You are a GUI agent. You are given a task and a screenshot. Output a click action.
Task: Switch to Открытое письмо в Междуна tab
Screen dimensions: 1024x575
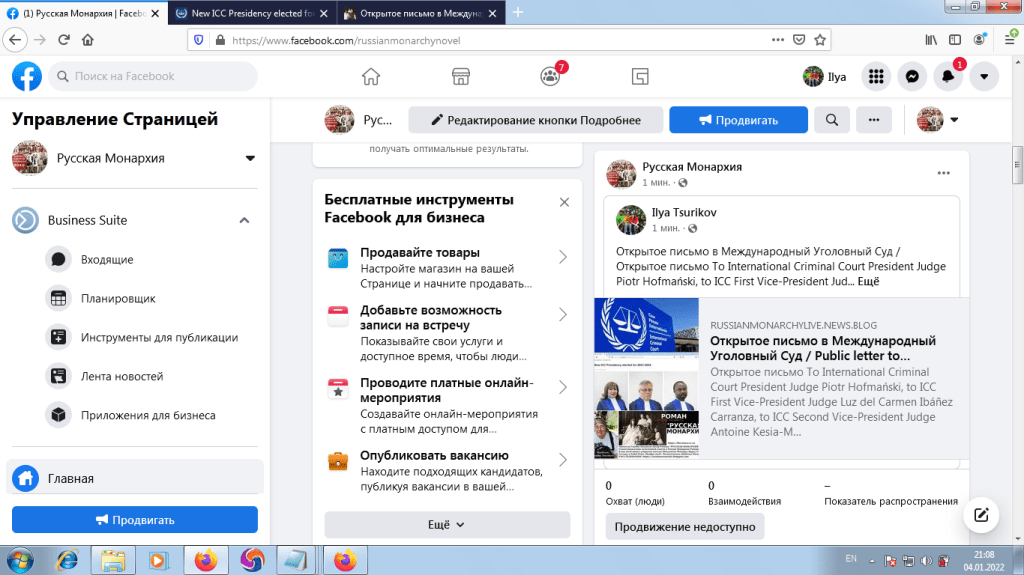pyautogui.click(x=420, y=13)
